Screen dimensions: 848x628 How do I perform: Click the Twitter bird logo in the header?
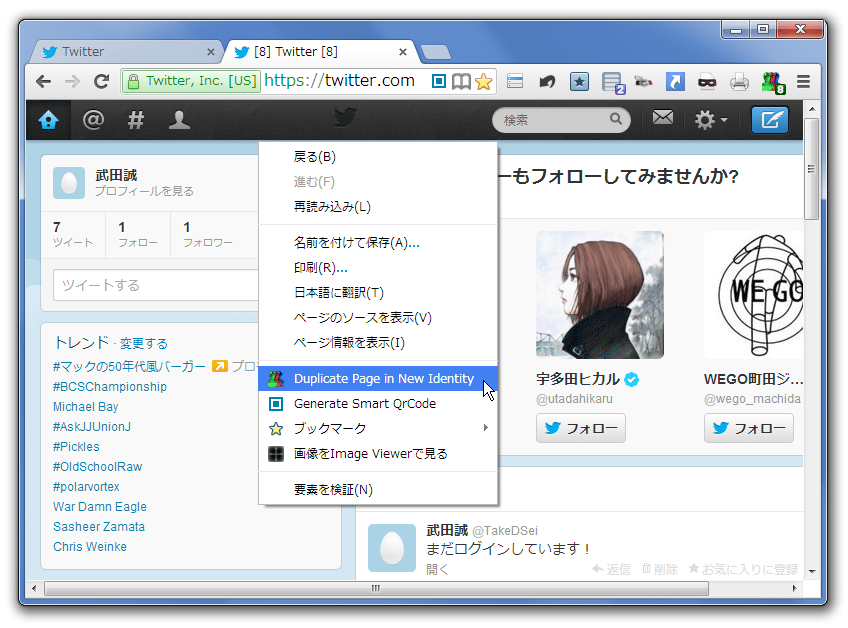(x=344, y=117)
